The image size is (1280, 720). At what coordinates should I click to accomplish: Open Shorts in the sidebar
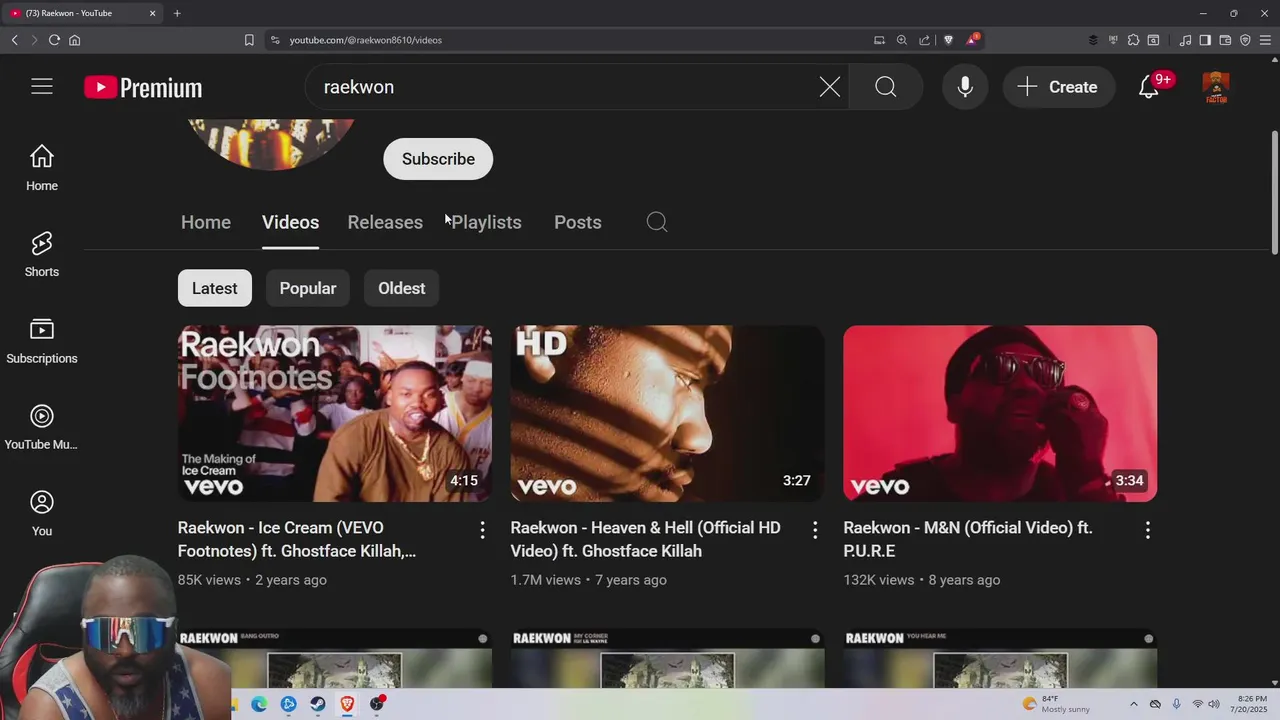(x=42, y=254)
